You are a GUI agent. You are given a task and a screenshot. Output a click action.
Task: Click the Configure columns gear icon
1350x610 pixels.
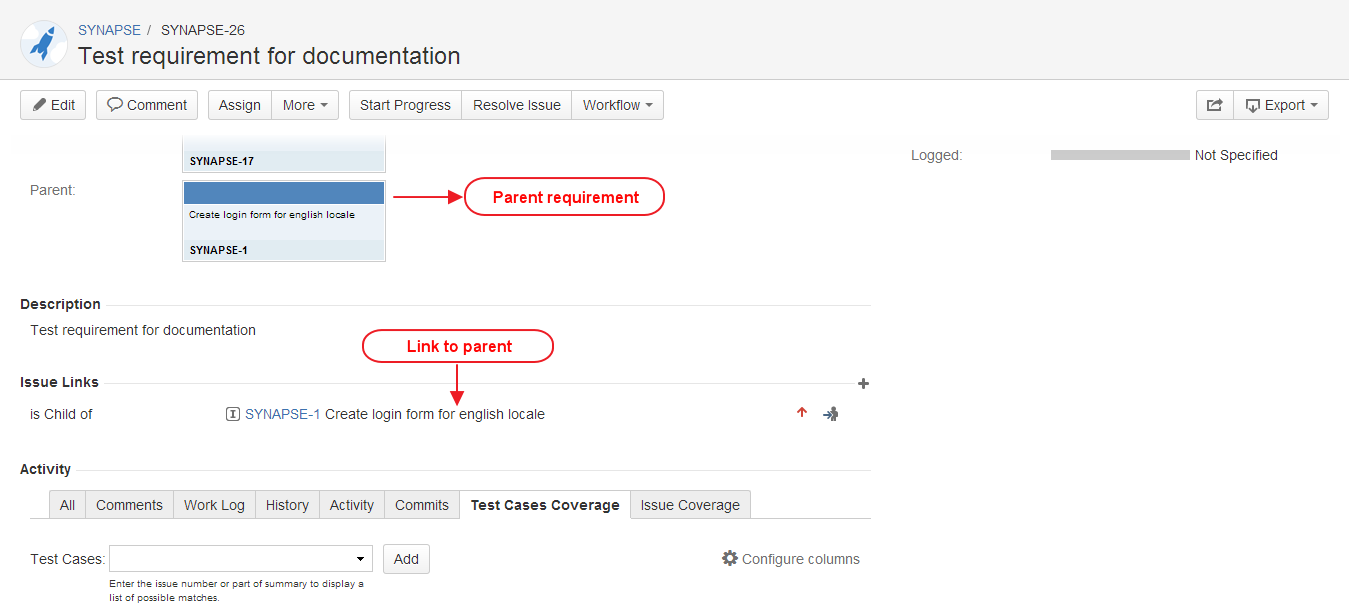coord(730,559)
